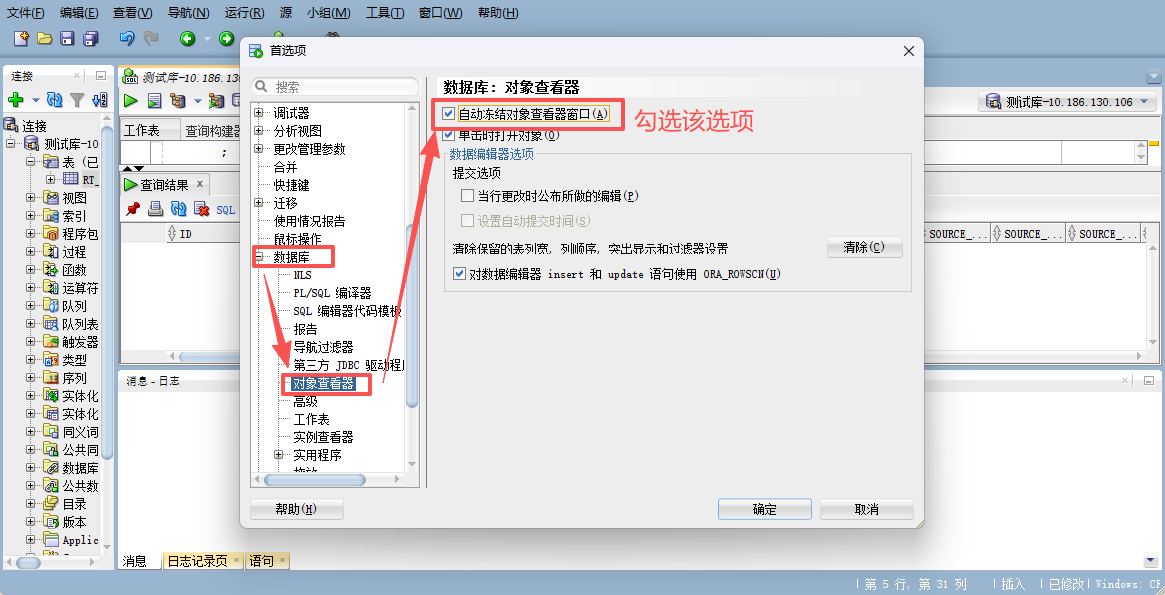Run statement with green play icon
1165x595 pixels.
pyautogui.click(x=131, y=100)
